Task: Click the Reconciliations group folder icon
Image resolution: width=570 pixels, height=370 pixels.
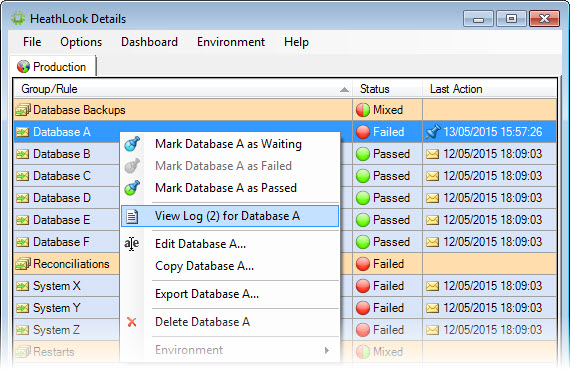Action: 23,264
